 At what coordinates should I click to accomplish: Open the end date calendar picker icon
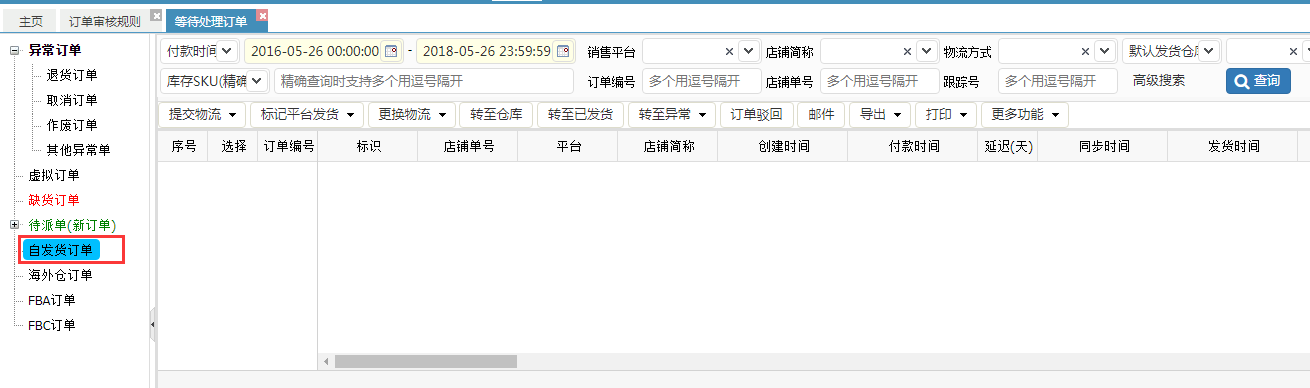(x=564, y=51)
